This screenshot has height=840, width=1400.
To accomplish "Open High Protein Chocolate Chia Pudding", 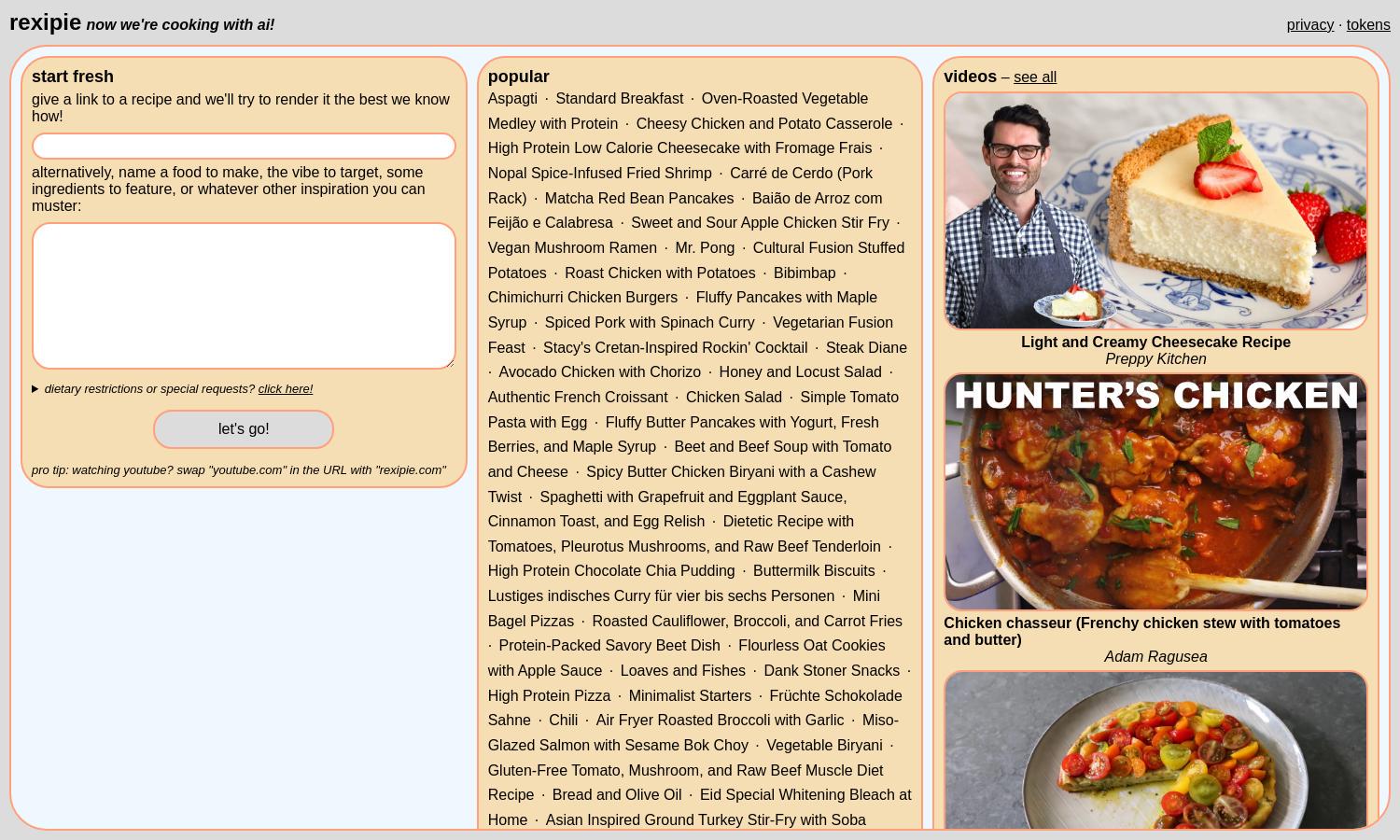I will [x=611, y=571].
